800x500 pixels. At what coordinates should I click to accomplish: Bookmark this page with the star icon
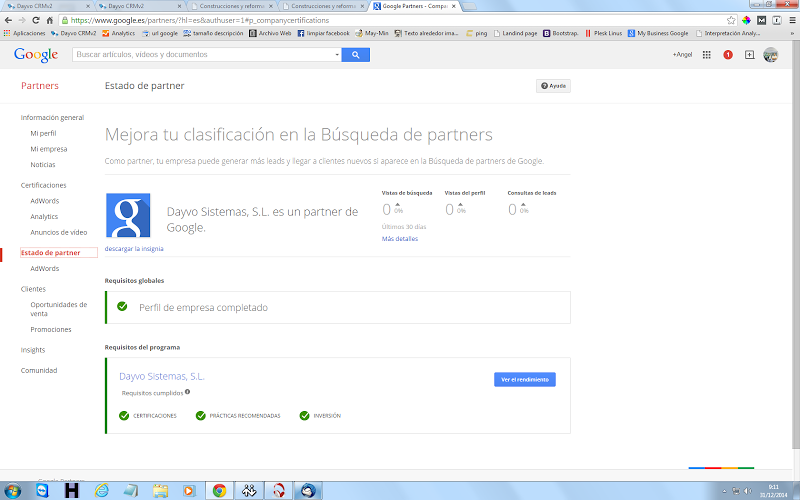pos(731,20)
